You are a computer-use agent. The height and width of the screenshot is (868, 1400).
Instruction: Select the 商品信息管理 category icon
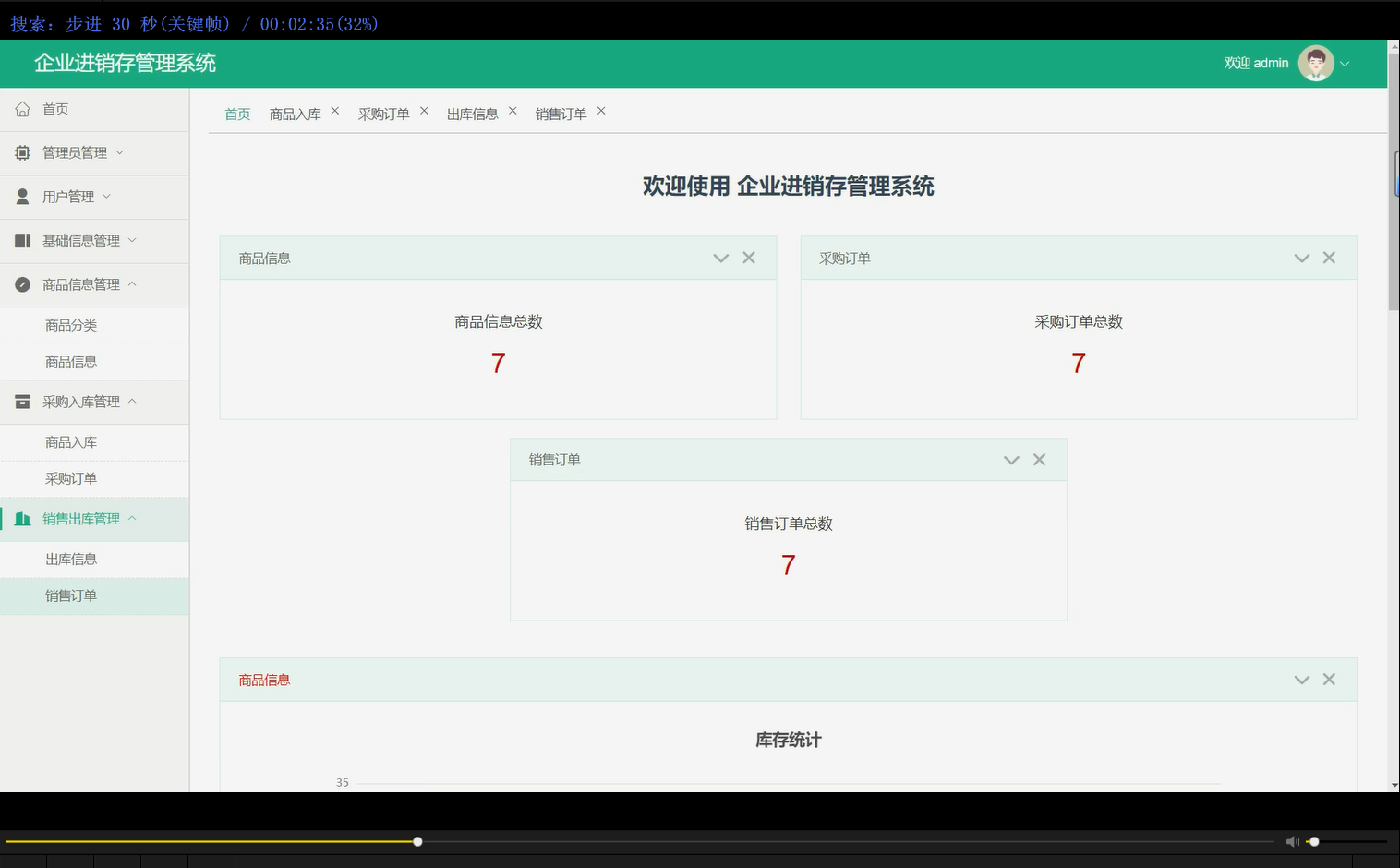click(22, 284)
